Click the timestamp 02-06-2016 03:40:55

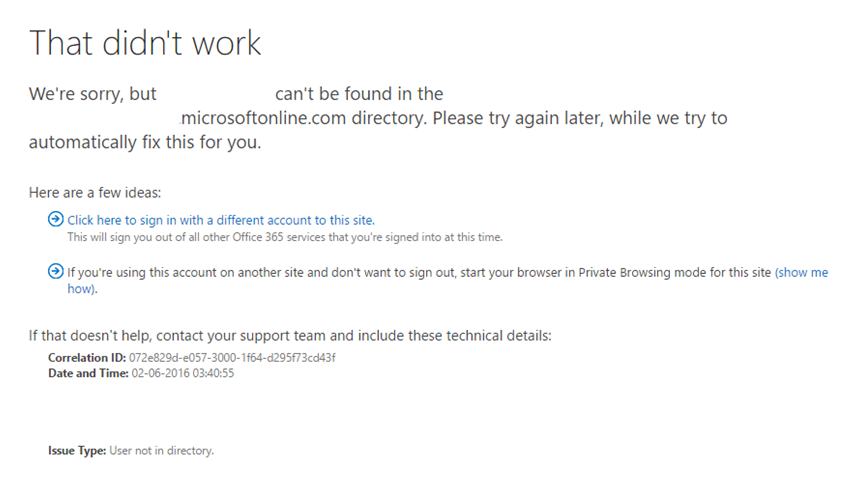(x=183, y=373)
